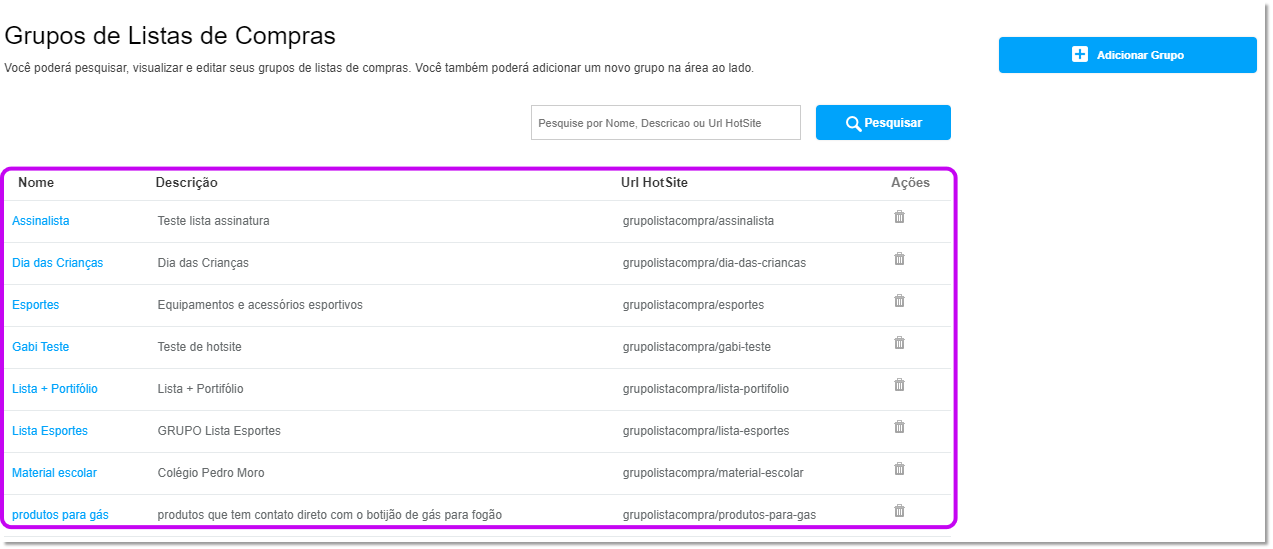1273x549 pixels.
Task: Click the Adicionar Grupo button
Action: [x=1127, y=55]
